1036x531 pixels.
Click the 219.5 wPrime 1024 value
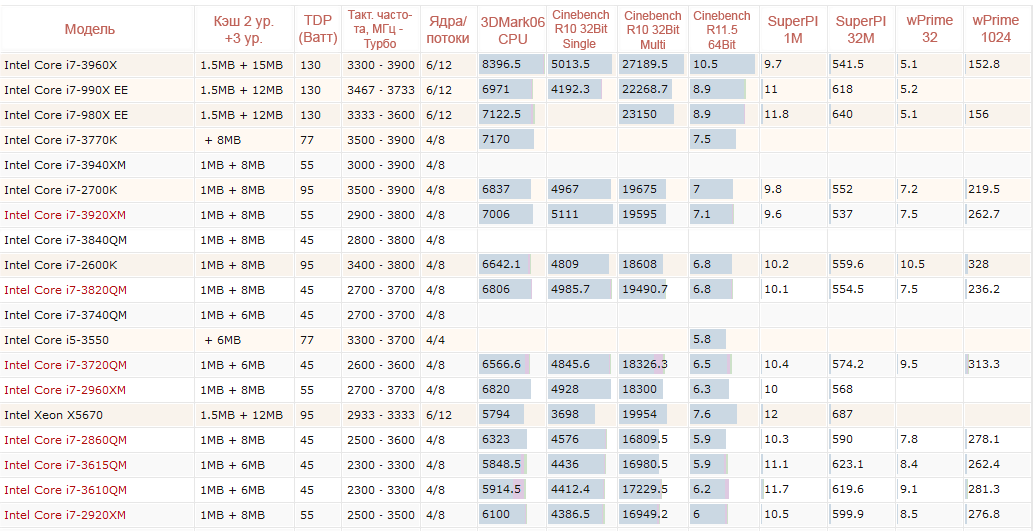(x=984, y=189)
